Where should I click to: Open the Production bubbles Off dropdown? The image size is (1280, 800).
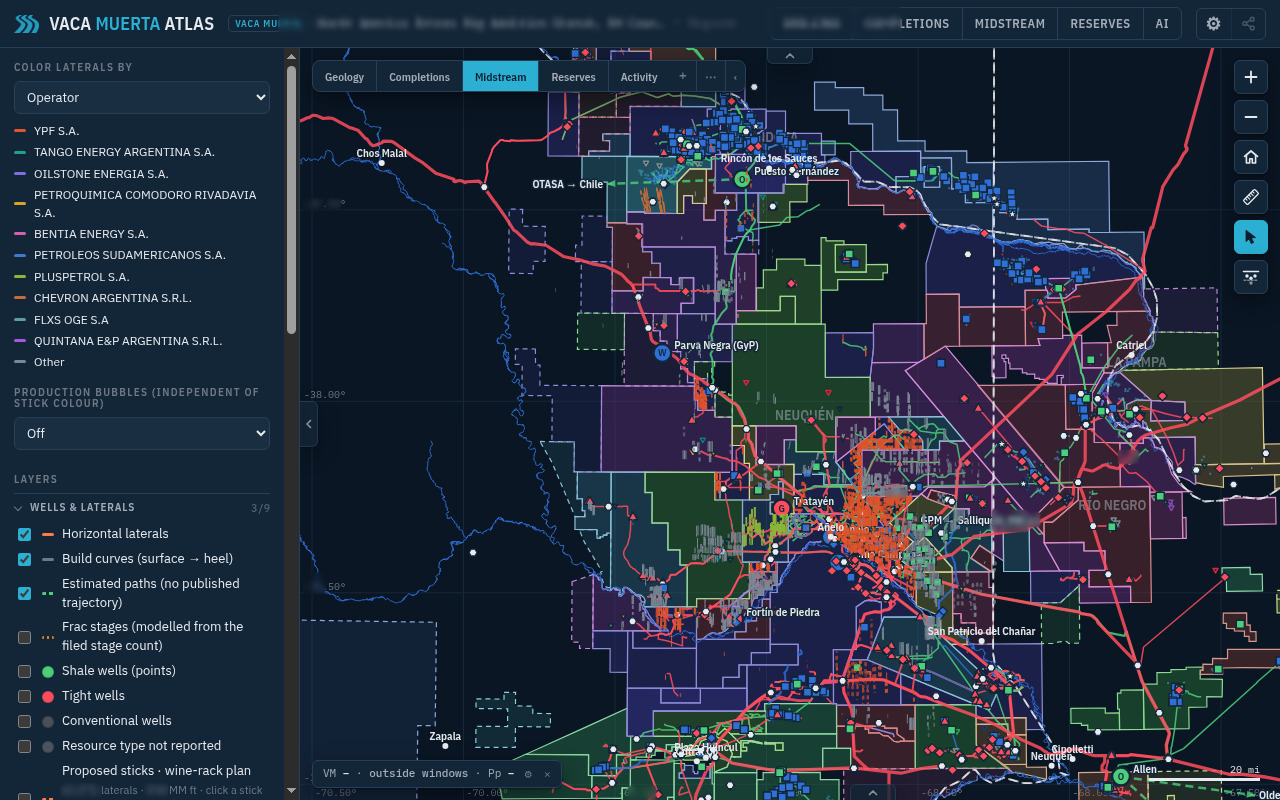tap(142, 433)
